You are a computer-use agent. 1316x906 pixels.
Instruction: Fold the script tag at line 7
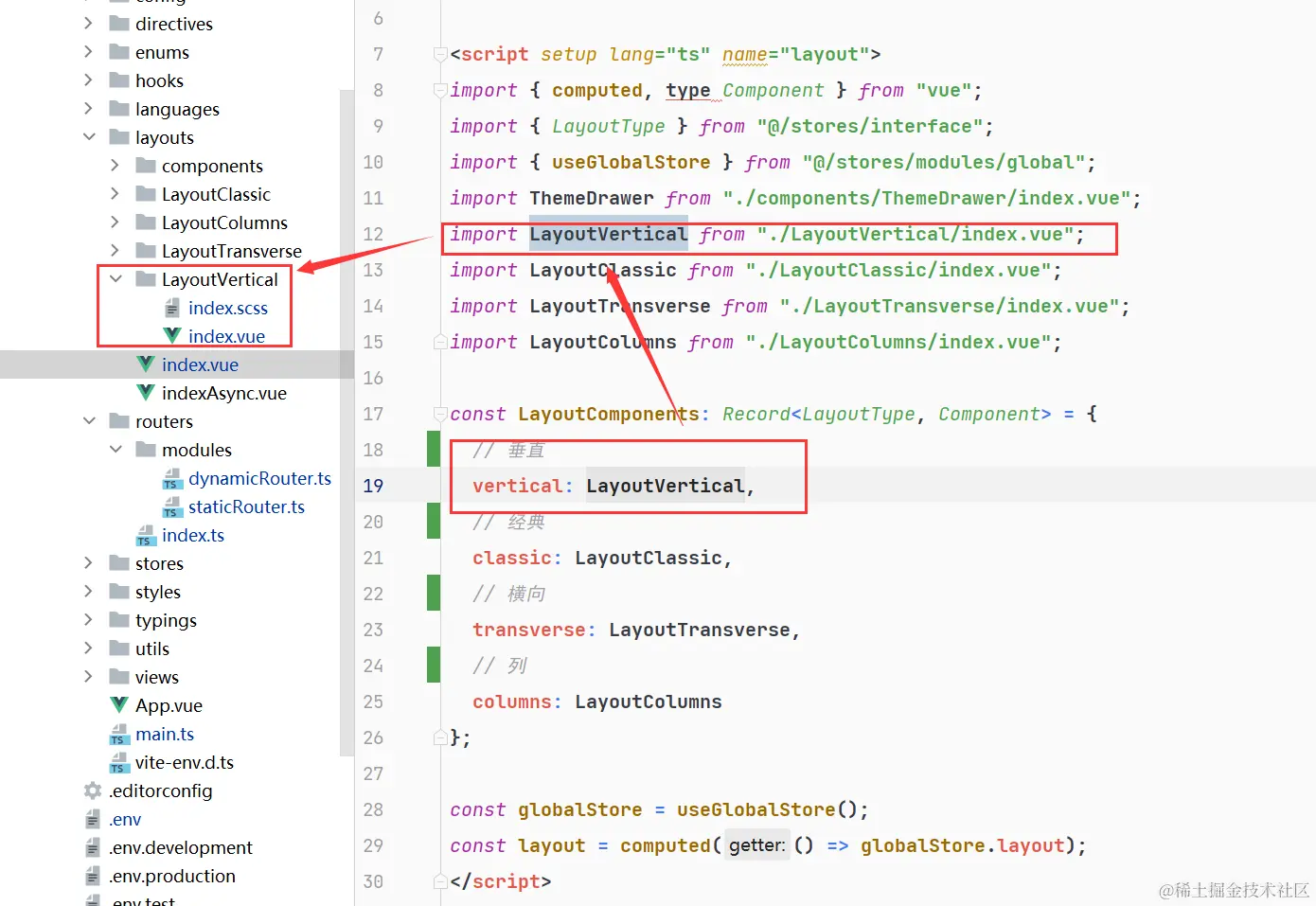439,55
